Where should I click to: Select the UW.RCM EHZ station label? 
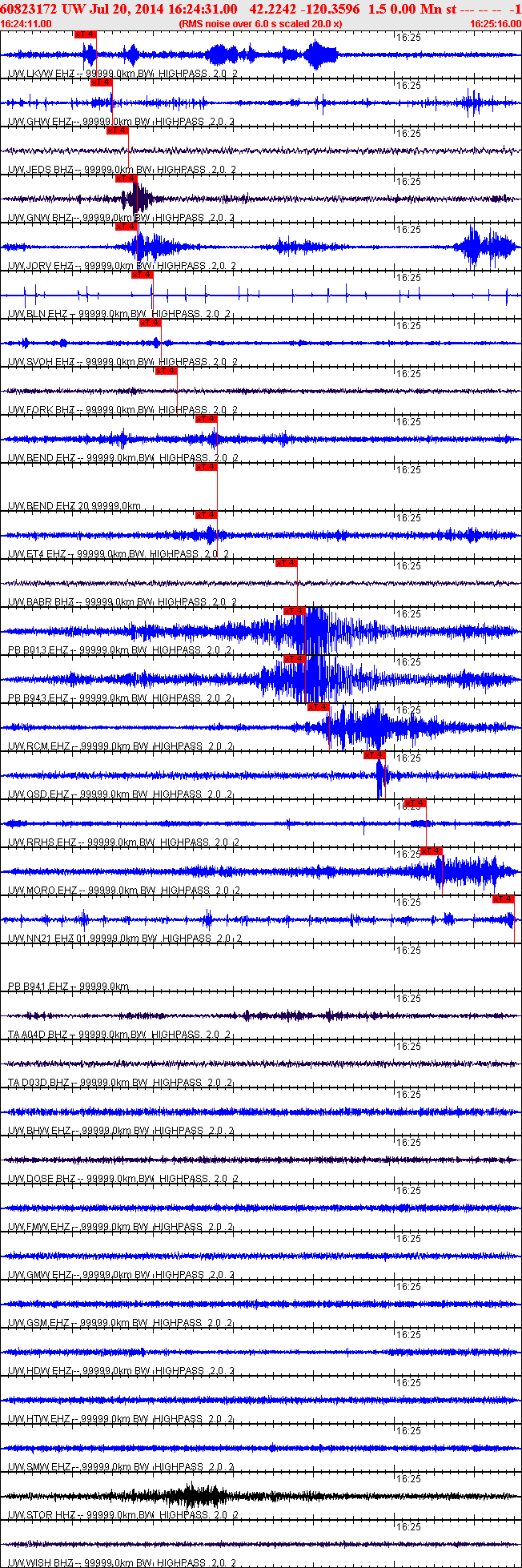[x=122, y=746]
